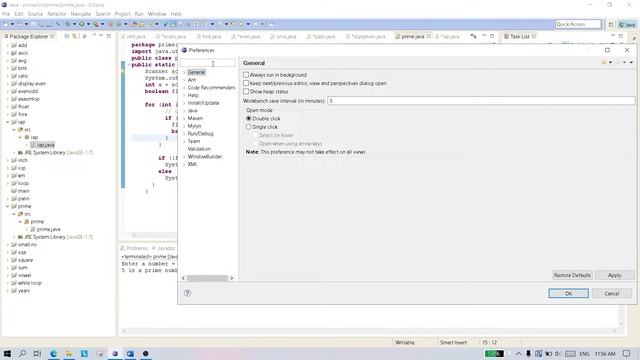Select WindowBuilder in preferences tree
Image resolution: width=640 pixels, height=360 pixels.
click(x=205, y=157)
